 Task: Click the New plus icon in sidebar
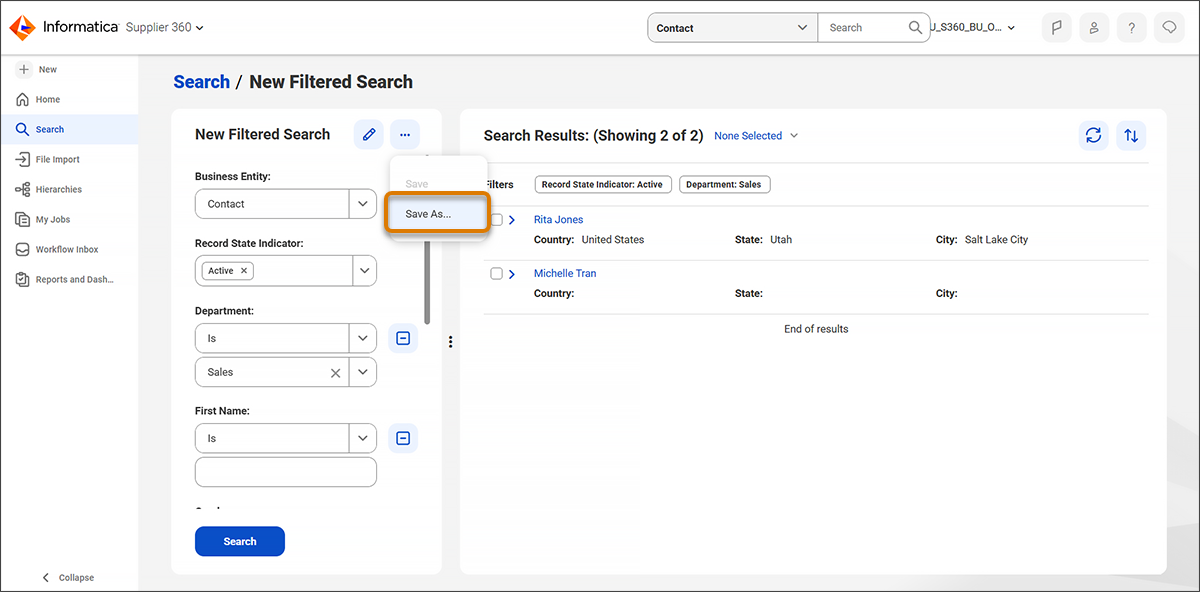tap(24, 69)
